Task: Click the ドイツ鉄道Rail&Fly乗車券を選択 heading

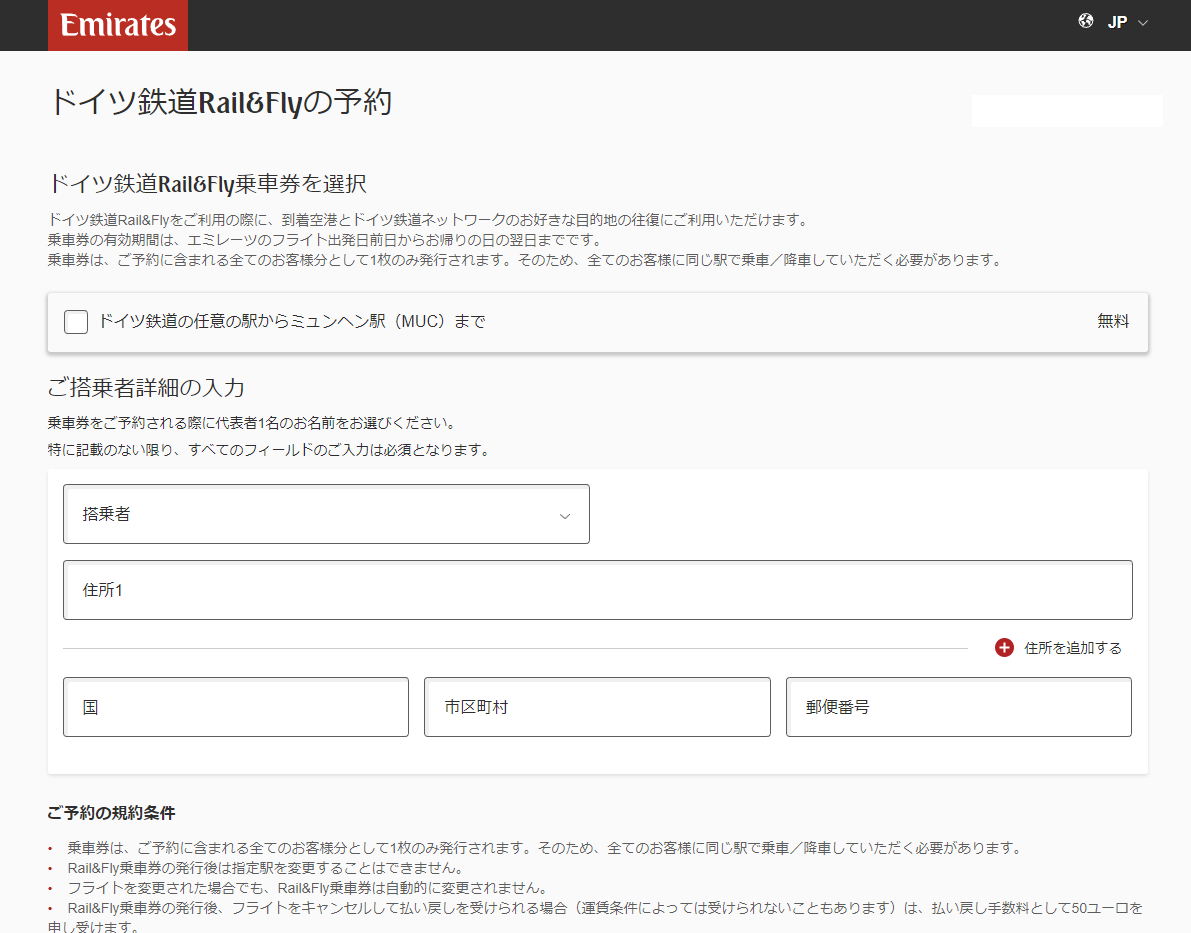Action: [x=207, y=184]
